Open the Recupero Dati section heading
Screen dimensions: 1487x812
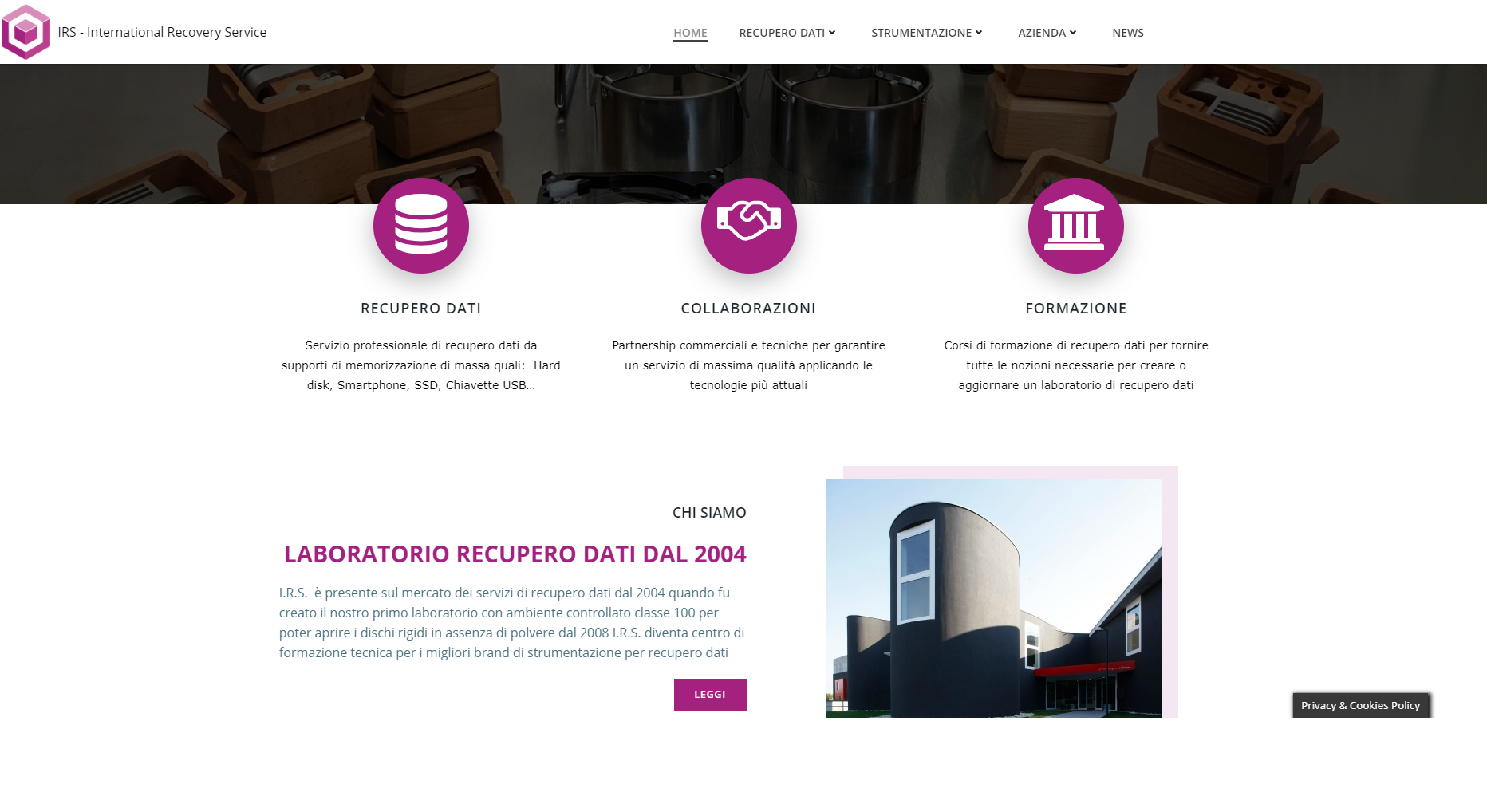[420, 309]
